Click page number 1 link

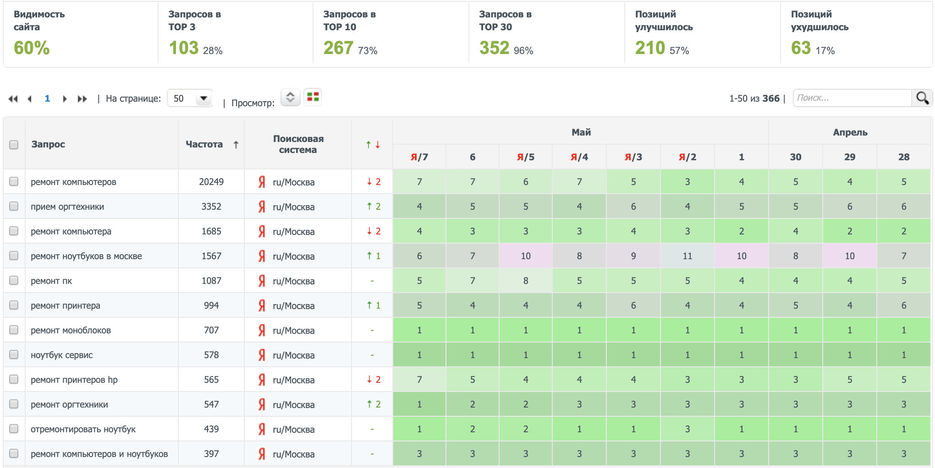(x=47, y=99)
